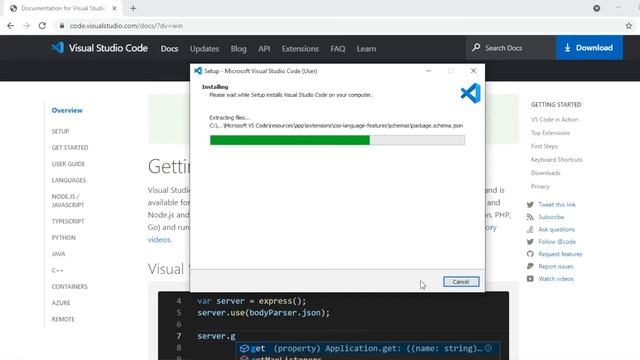Close the Setup dialog with X
The width and height of the screenshot is (640, 360).
473,71
